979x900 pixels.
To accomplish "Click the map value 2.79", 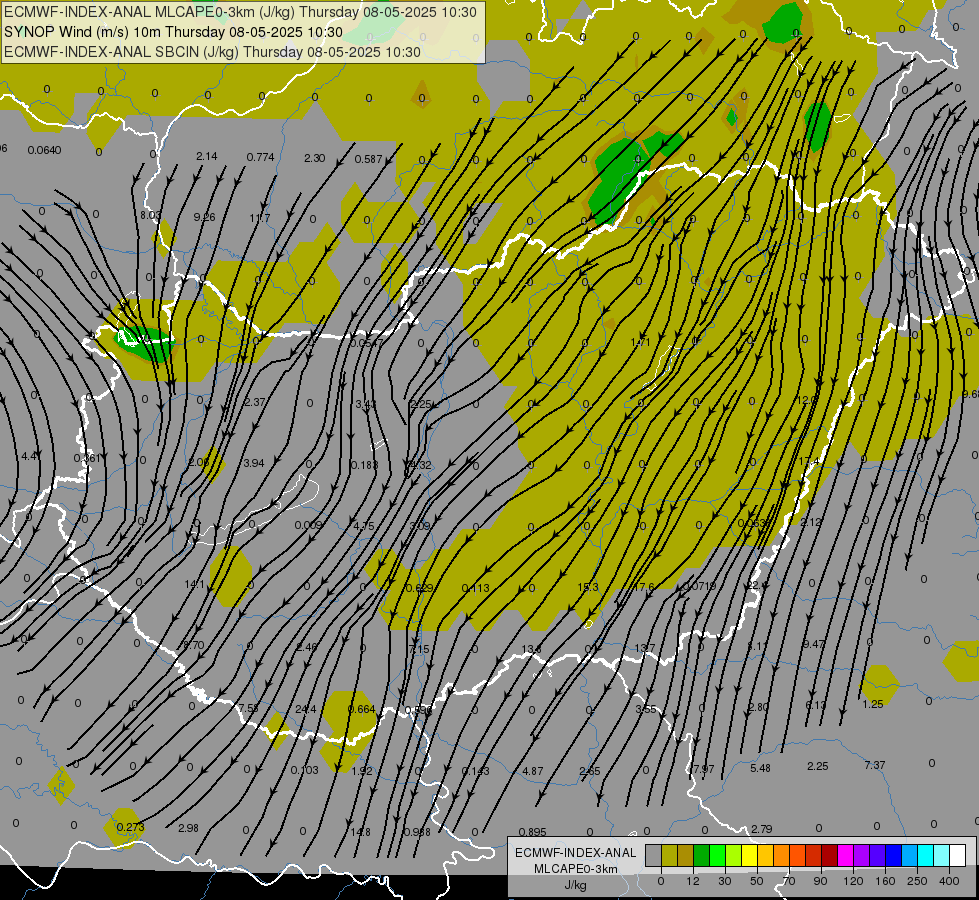I will pos(762,829).
